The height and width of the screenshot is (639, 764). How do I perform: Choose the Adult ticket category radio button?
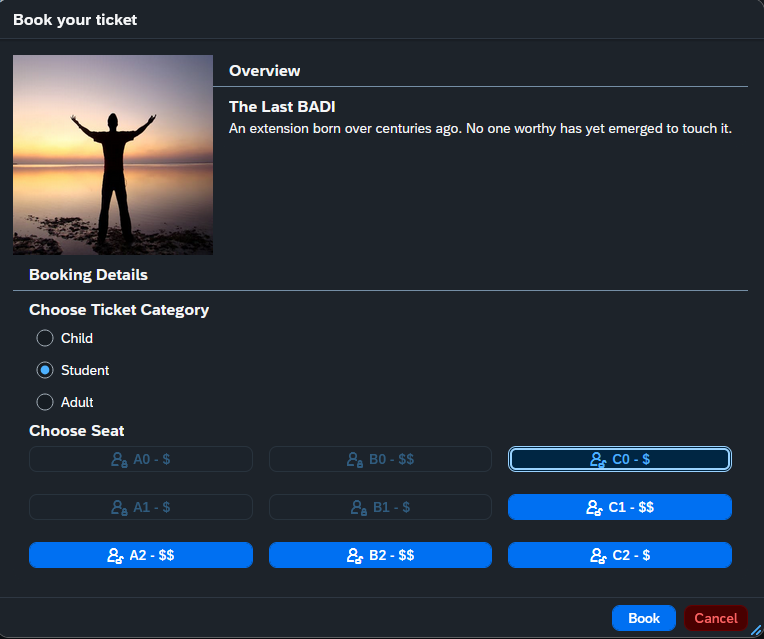coord(45,402)
